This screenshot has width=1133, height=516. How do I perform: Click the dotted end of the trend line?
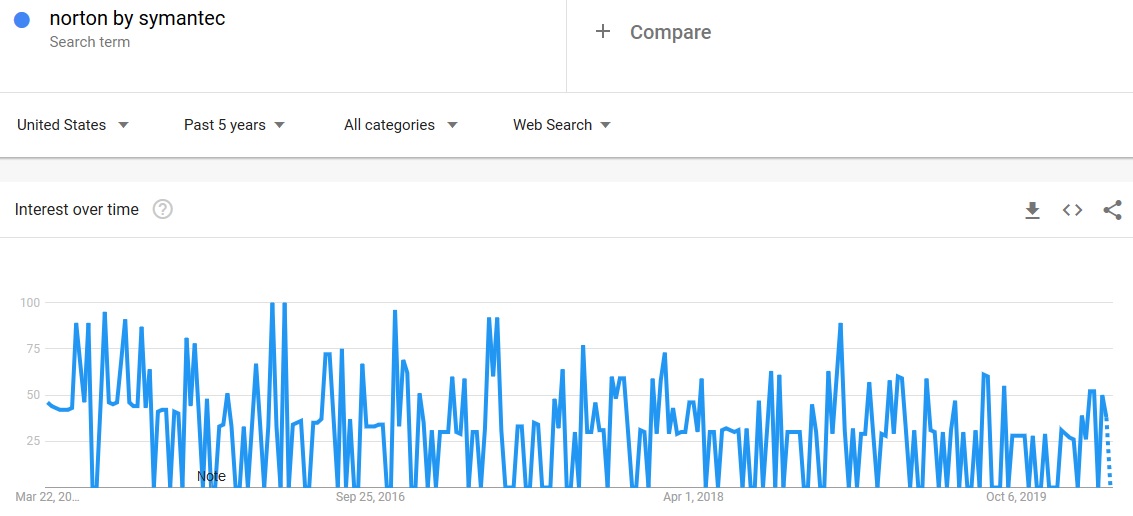(1108, 452)
